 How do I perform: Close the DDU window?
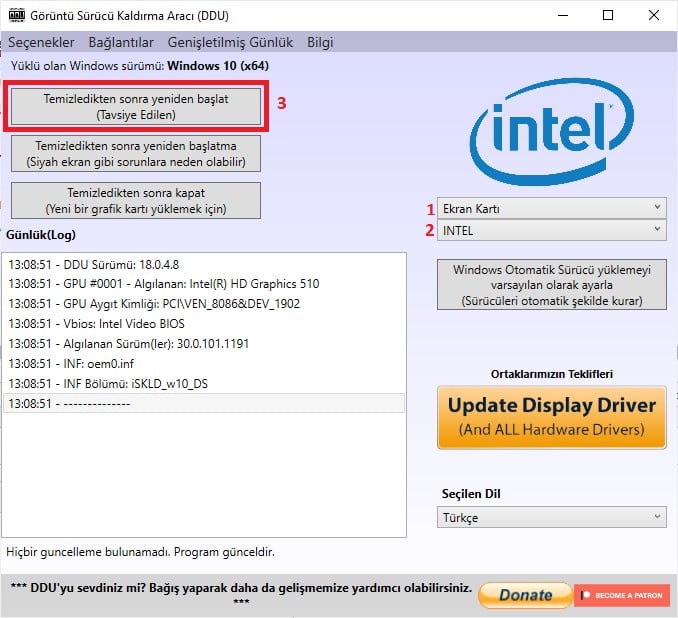654,16
